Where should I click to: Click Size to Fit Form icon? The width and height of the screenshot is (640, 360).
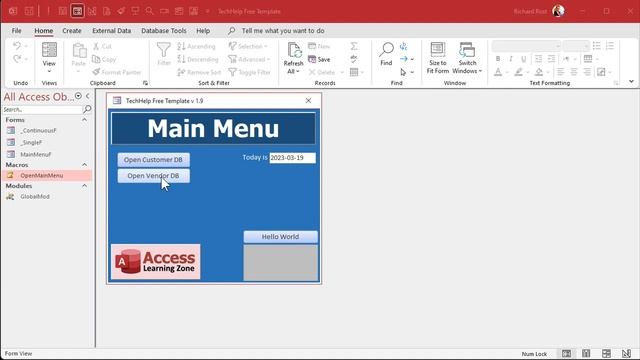[x=438, y=50]
